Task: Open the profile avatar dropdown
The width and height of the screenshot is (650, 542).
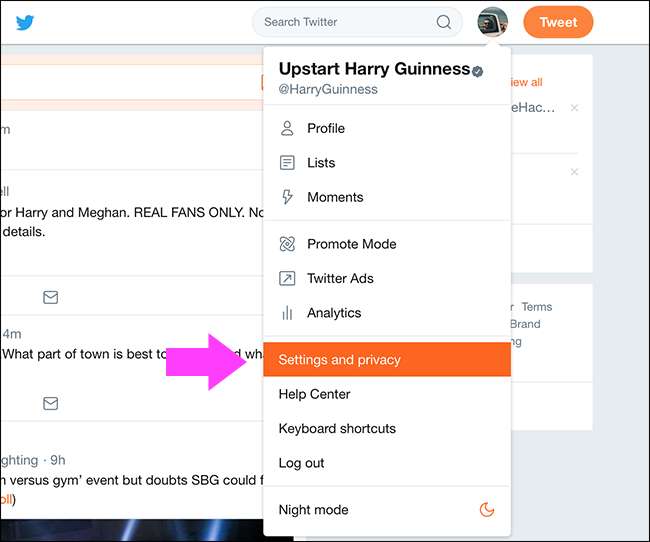Action: point(492,22)
